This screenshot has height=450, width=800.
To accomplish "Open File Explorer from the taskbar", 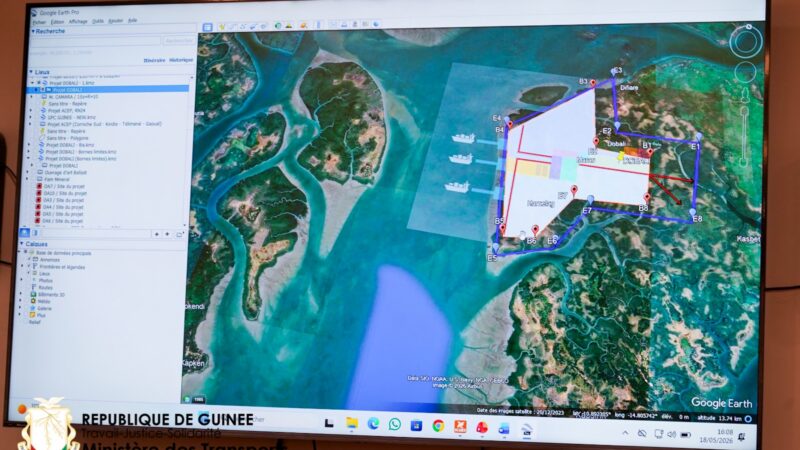I will coord(352,423).
